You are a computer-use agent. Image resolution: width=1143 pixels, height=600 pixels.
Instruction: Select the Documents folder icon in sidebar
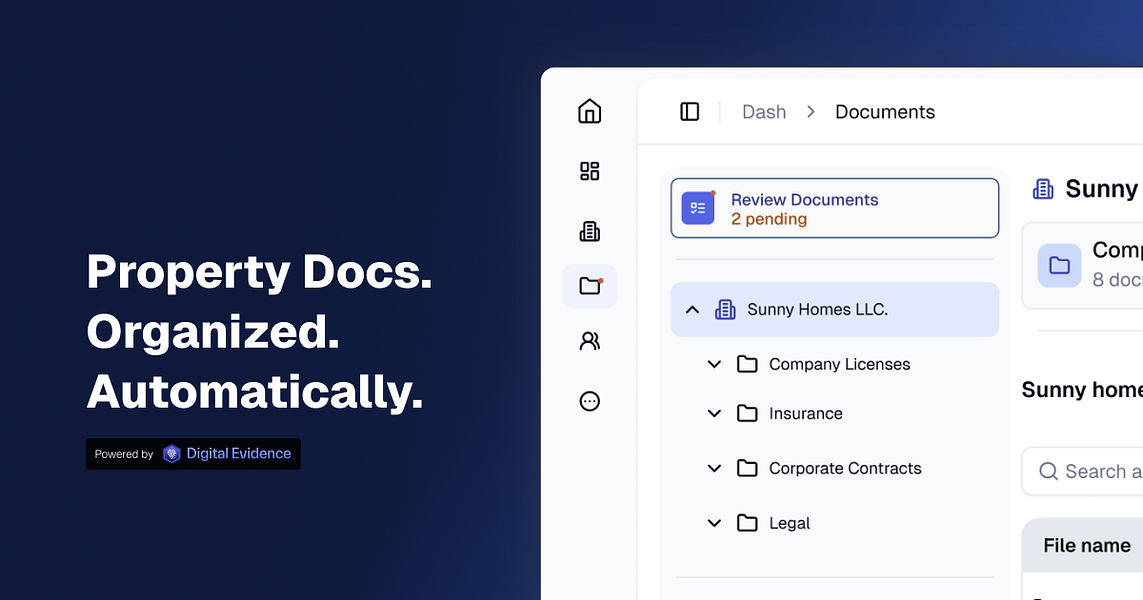click(590, 286)
